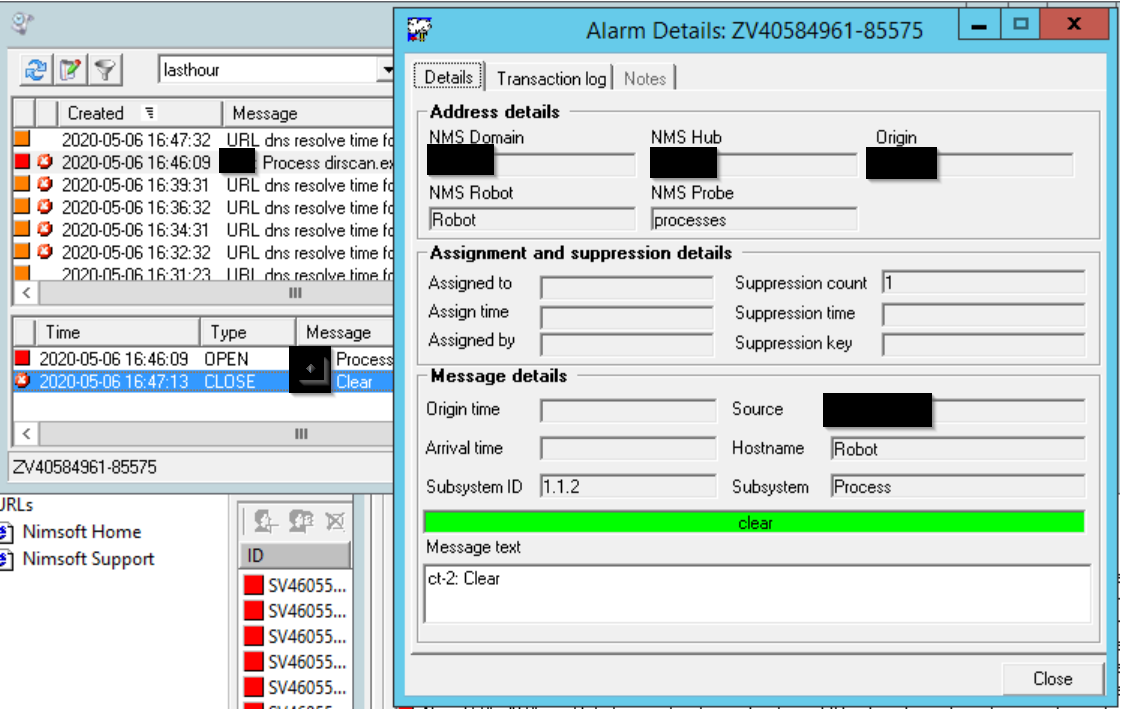This screenshot has width=1126, height=727.
Task: Open the Notes tab
Action: tap(645, 78)
